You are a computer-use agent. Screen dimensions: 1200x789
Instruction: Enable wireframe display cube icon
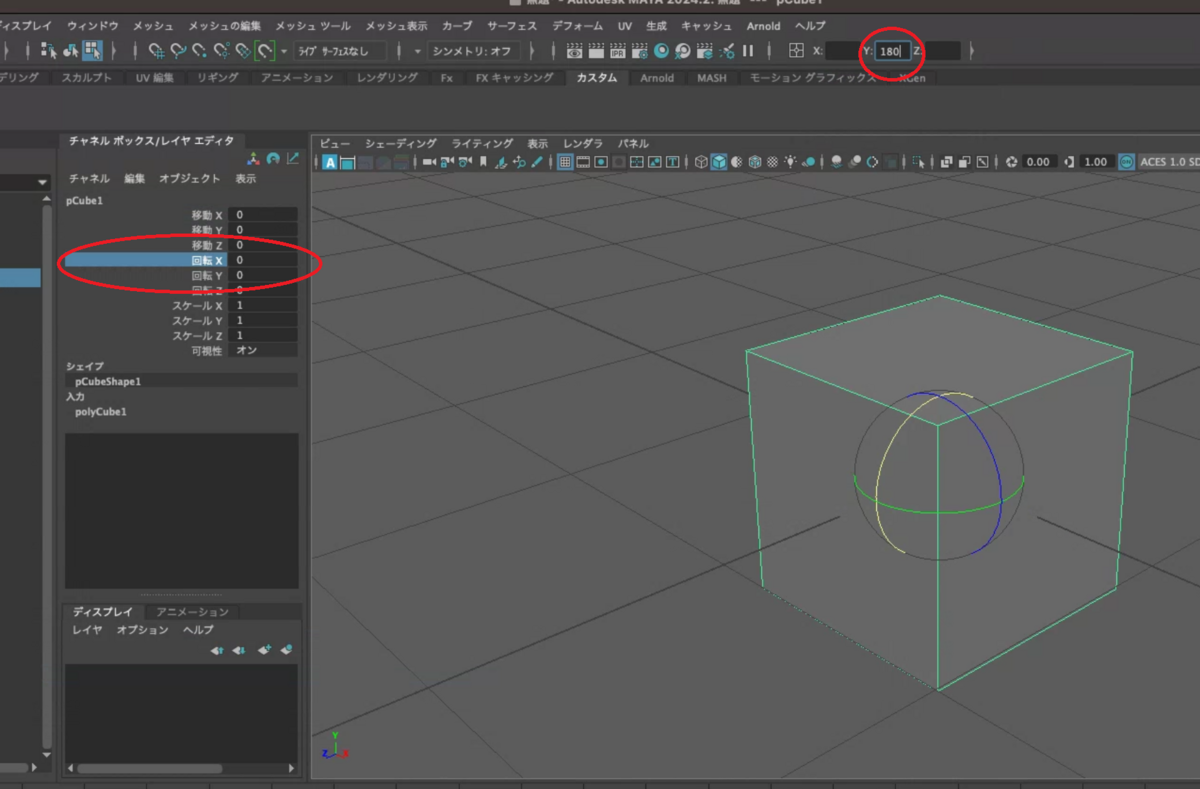click(701, 162)
